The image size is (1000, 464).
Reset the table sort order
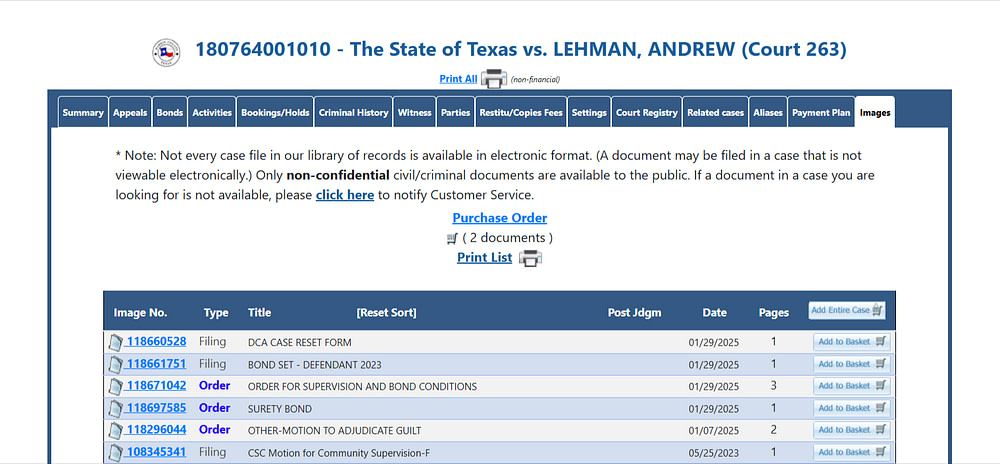pyautogui.click(x=386, y=312)
